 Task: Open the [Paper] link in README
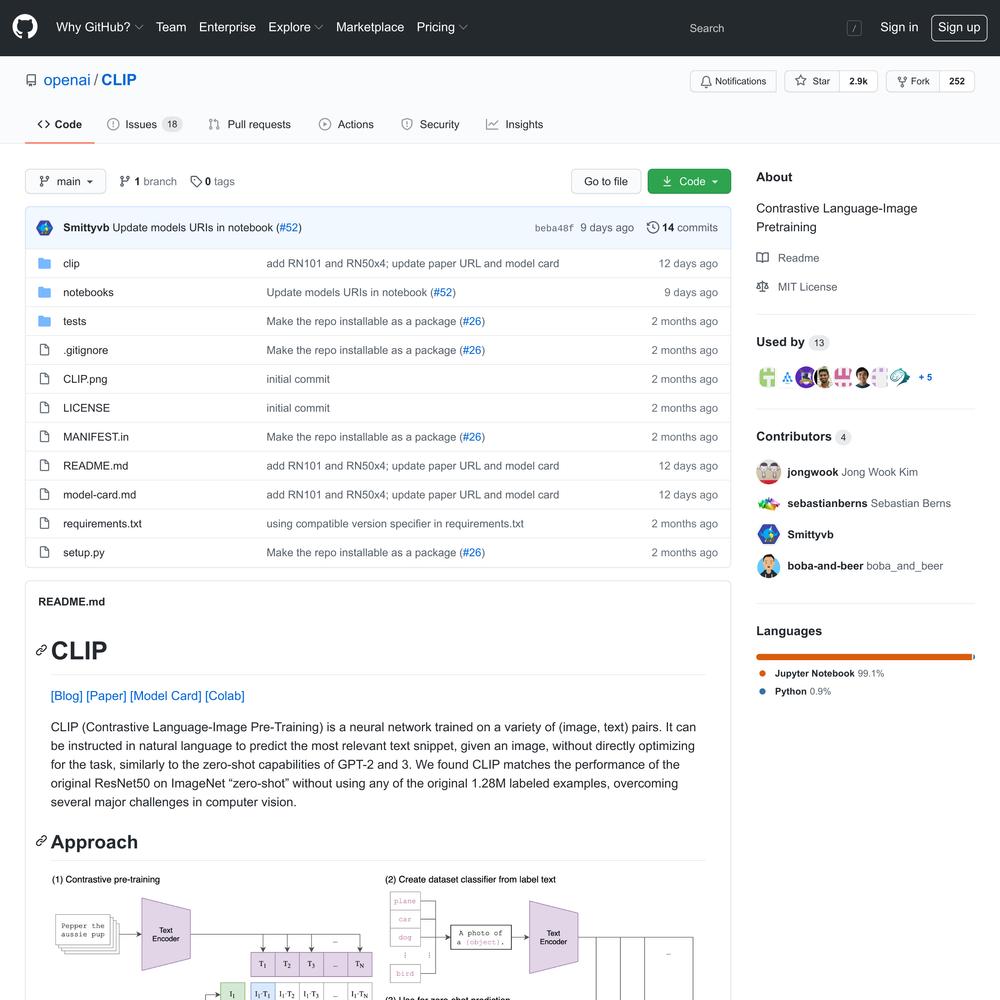[106, 696]
